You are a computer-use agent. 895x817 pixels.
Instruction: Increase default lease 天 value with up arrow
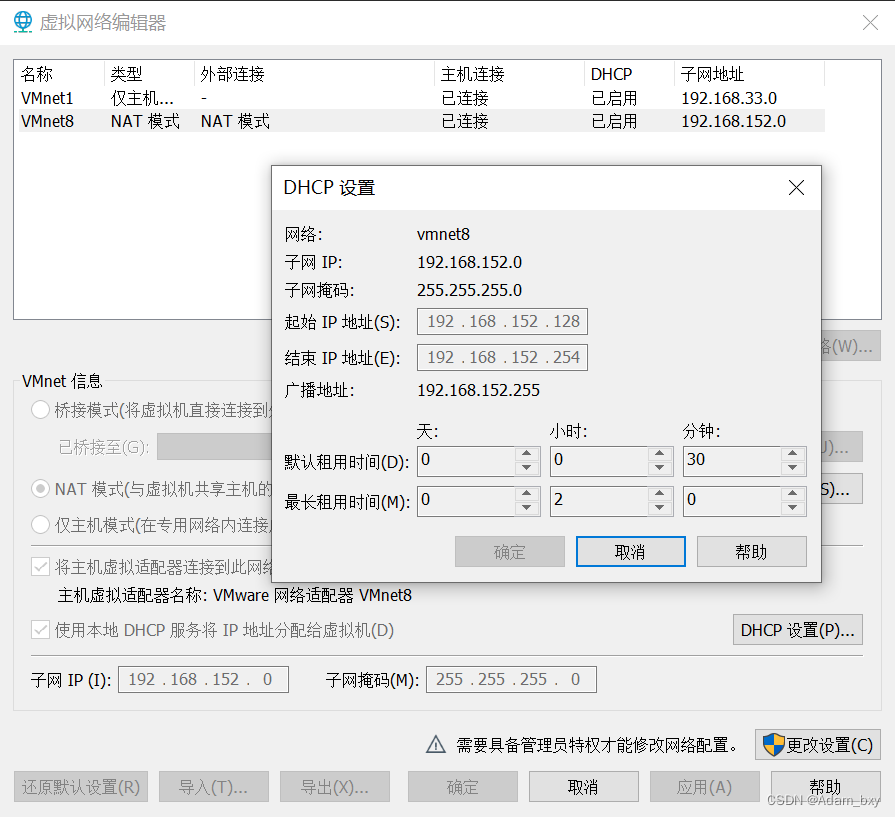coord(527,454)
